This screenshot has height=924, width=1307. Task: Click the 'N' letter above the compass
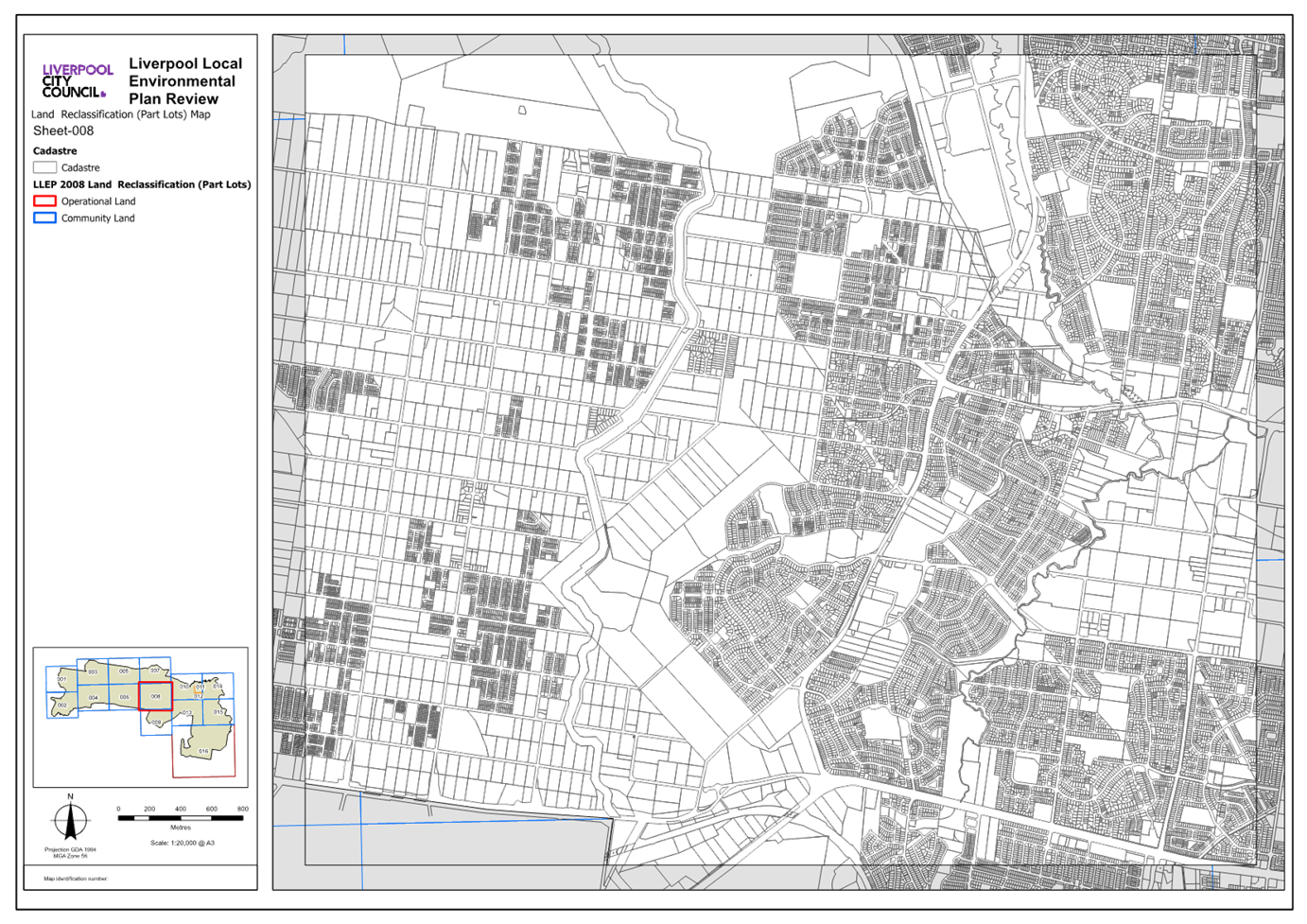(70, 797)
